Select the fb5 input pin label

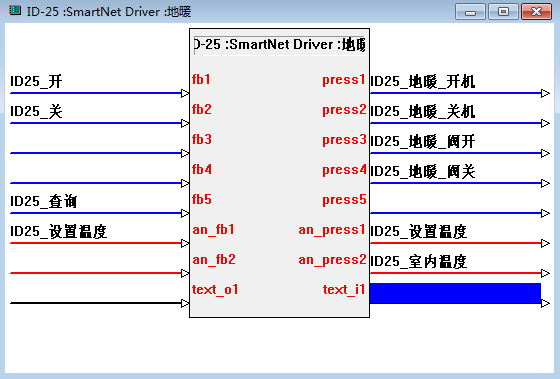(202, 199)
